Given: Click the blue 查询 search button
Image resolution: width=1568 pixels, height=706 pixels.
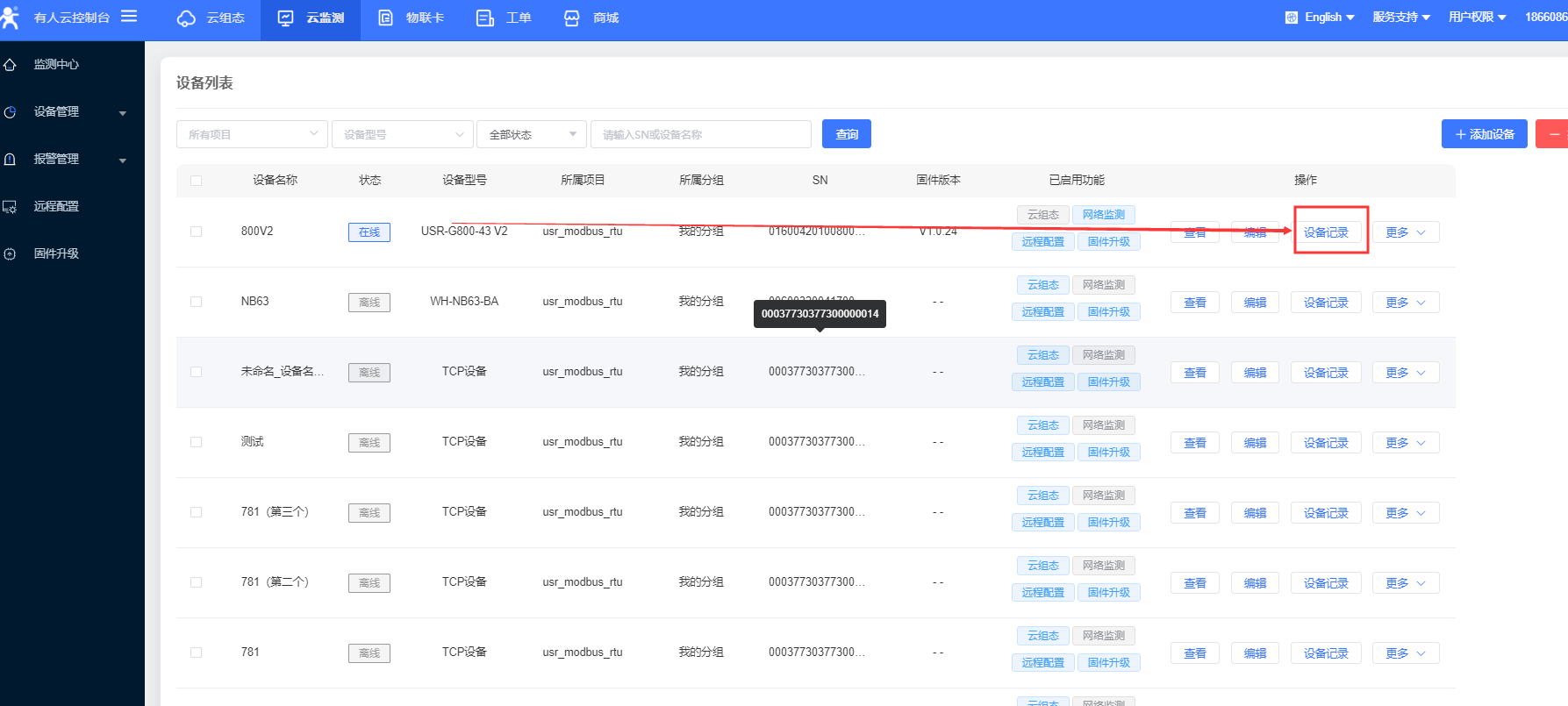Looking at the screenshot, I should [846, 134].
